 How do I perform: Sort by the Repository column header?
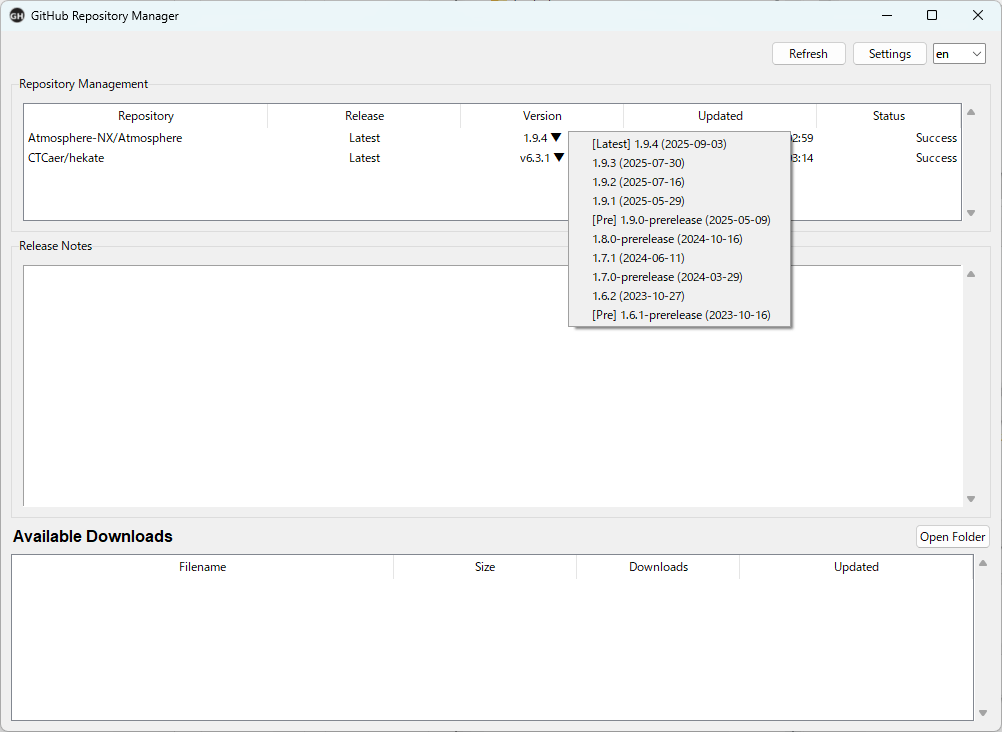(146, 116)
